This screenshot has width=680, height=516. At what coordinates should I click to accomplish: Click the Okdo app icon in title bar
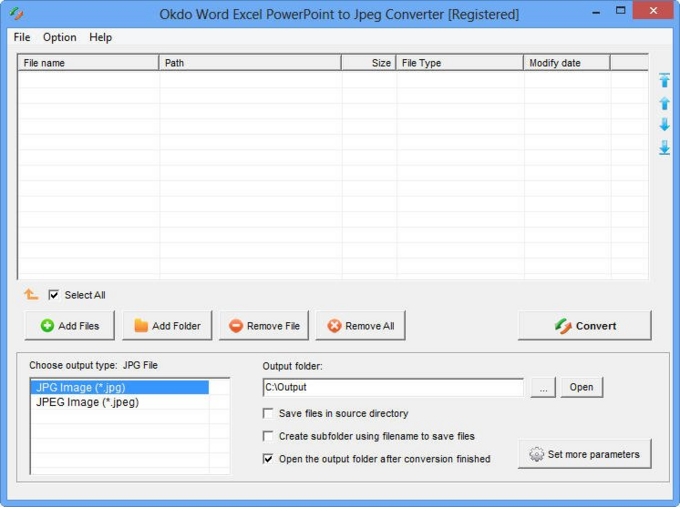click(16, 14)
